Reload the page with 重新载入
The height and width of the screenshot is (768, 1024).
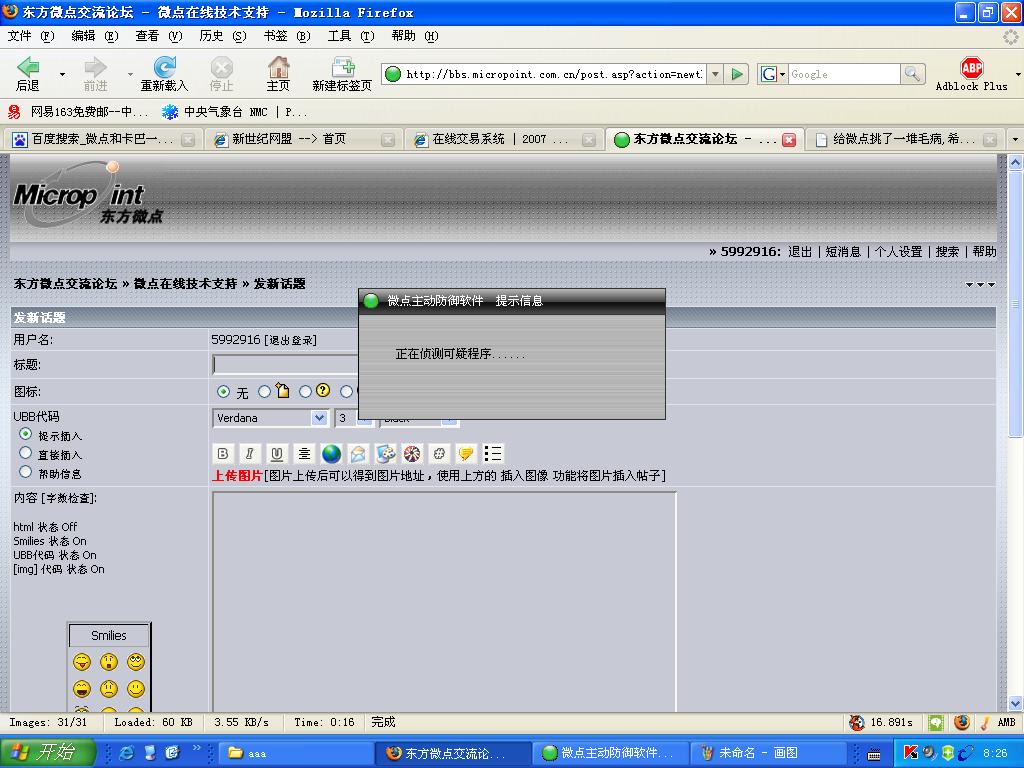(x=164, y=74)
